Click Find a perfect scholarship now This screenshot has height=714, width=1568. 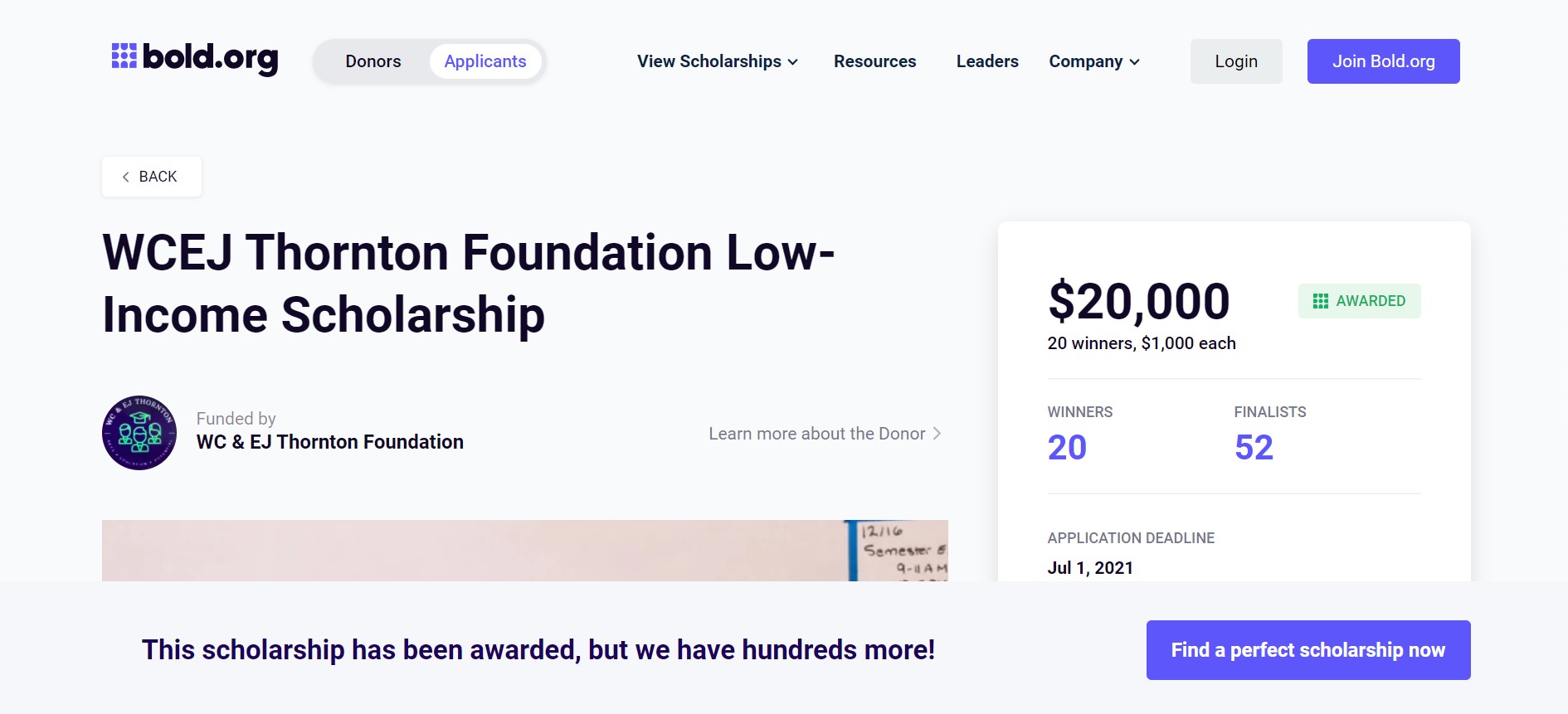coord(1307,650)
